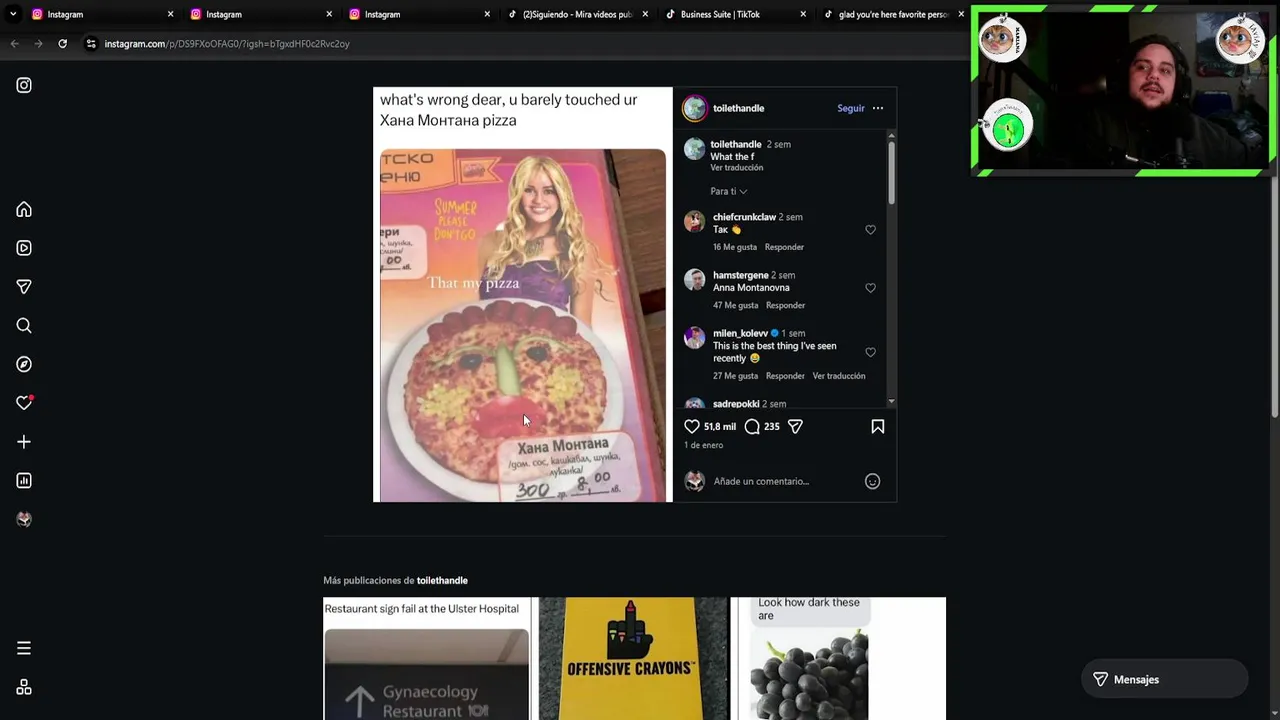This screenshot has width=1280, height=720.
Task: Open Notifications heart icon in sidebar
Action: (24, 403)
